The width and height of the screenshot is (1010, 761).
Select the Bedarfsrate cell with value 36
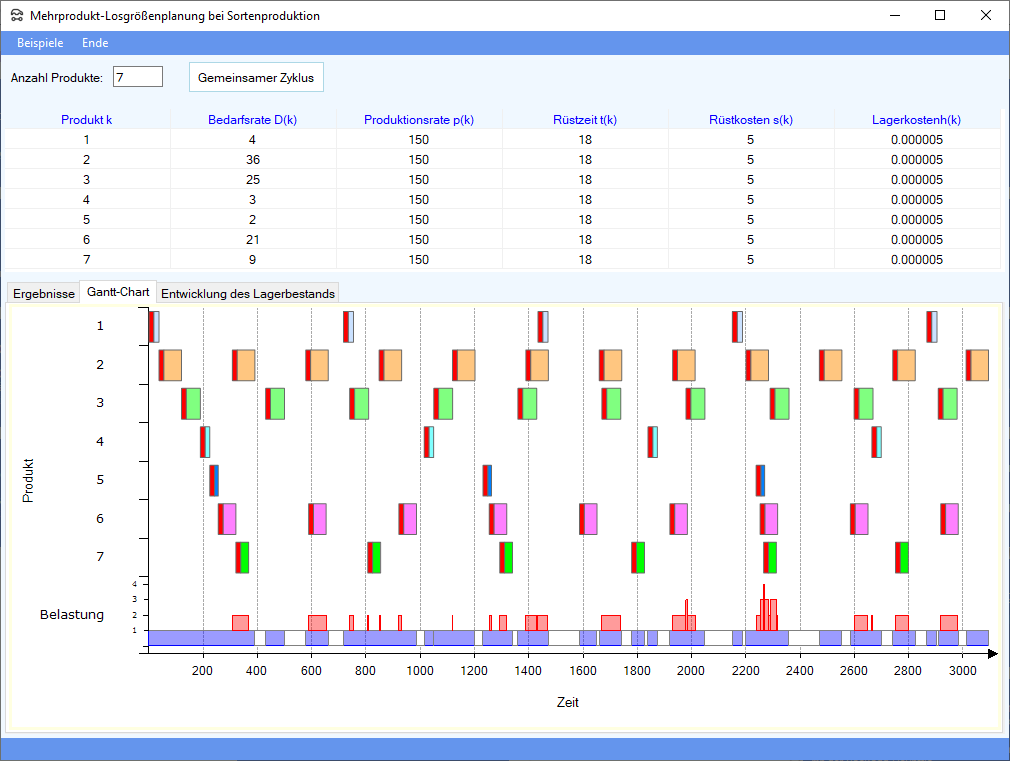click(252, 160)
